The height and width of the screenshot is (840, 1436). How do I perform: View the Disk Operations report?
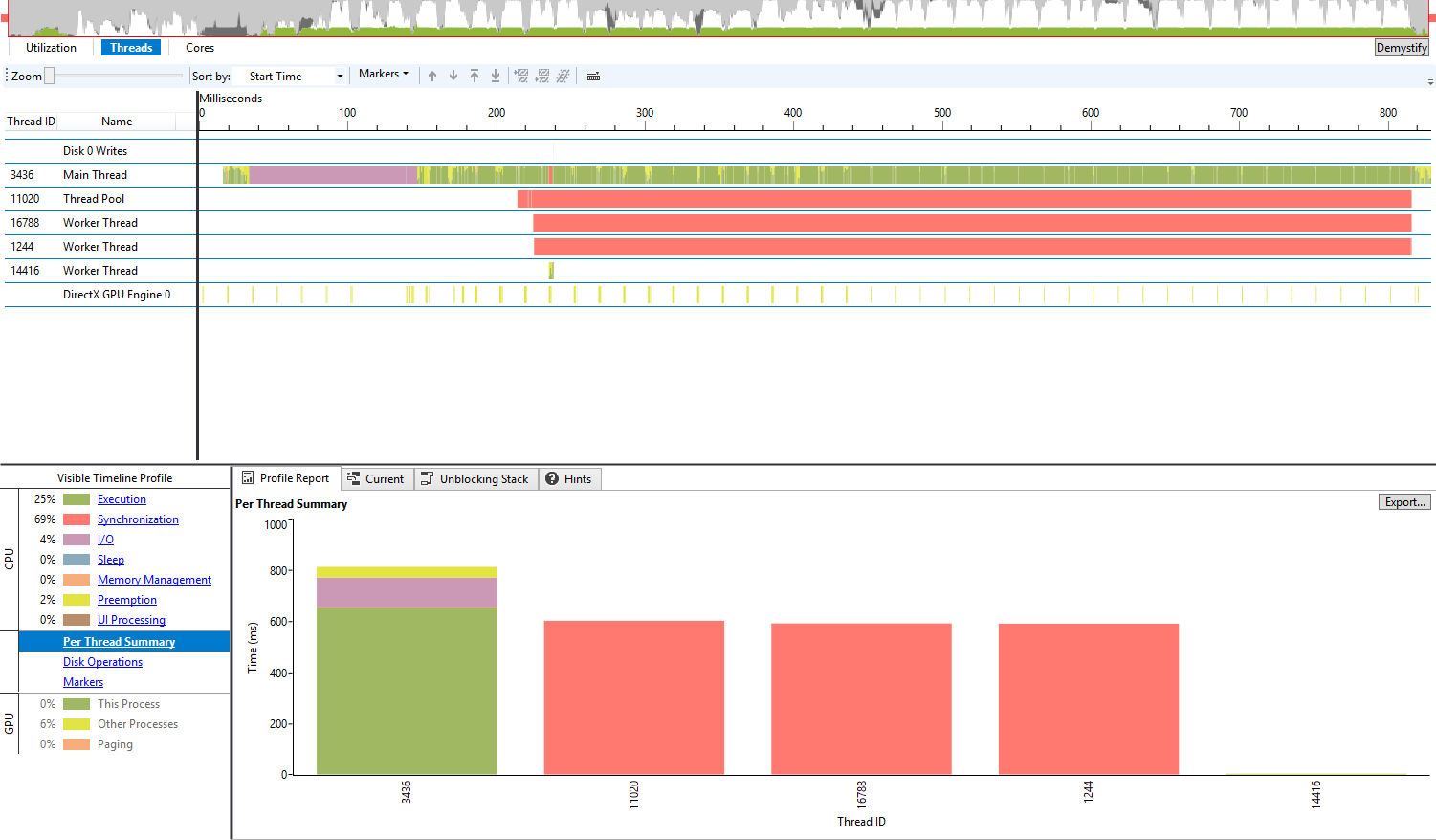102,661
